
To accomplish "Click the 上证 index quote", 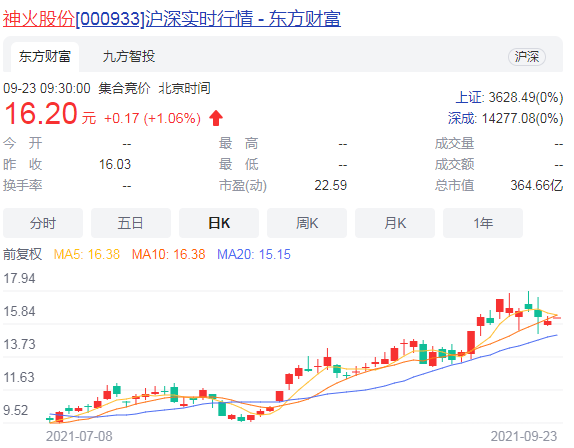I will 509,97.
